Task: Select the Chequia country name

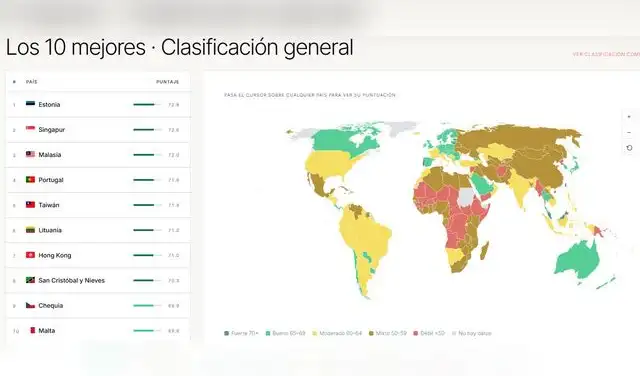Action: 51,305
